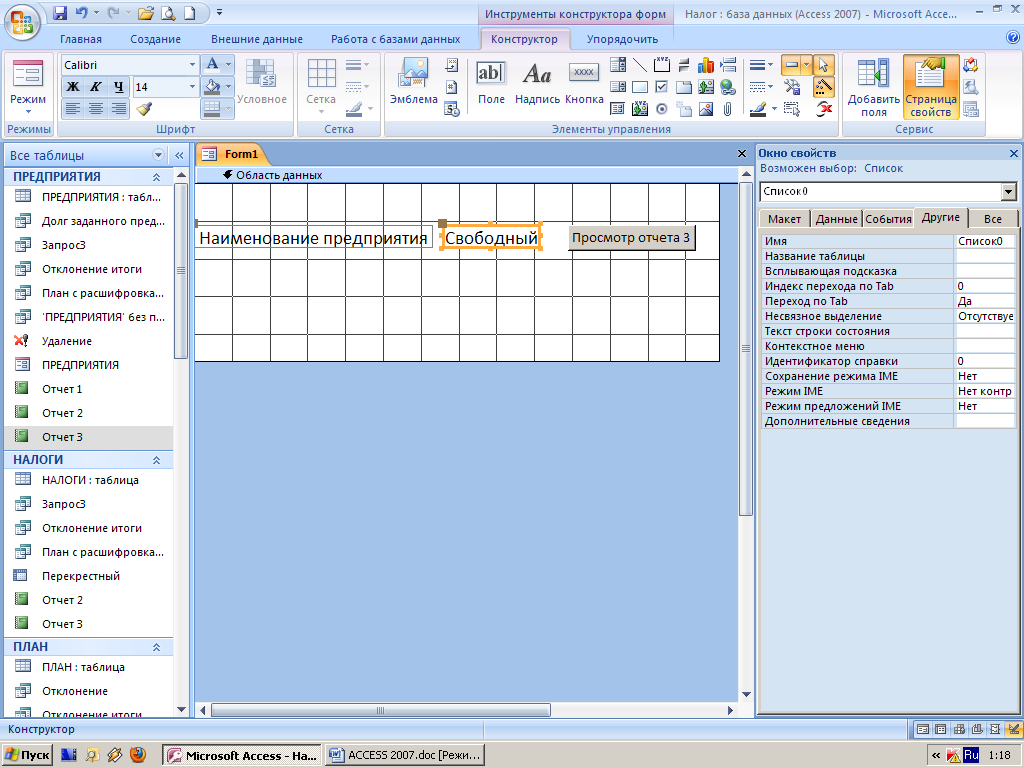Switch to form view status icon
The height and width of the screenshot is (768, 1024).
point(923,729)
